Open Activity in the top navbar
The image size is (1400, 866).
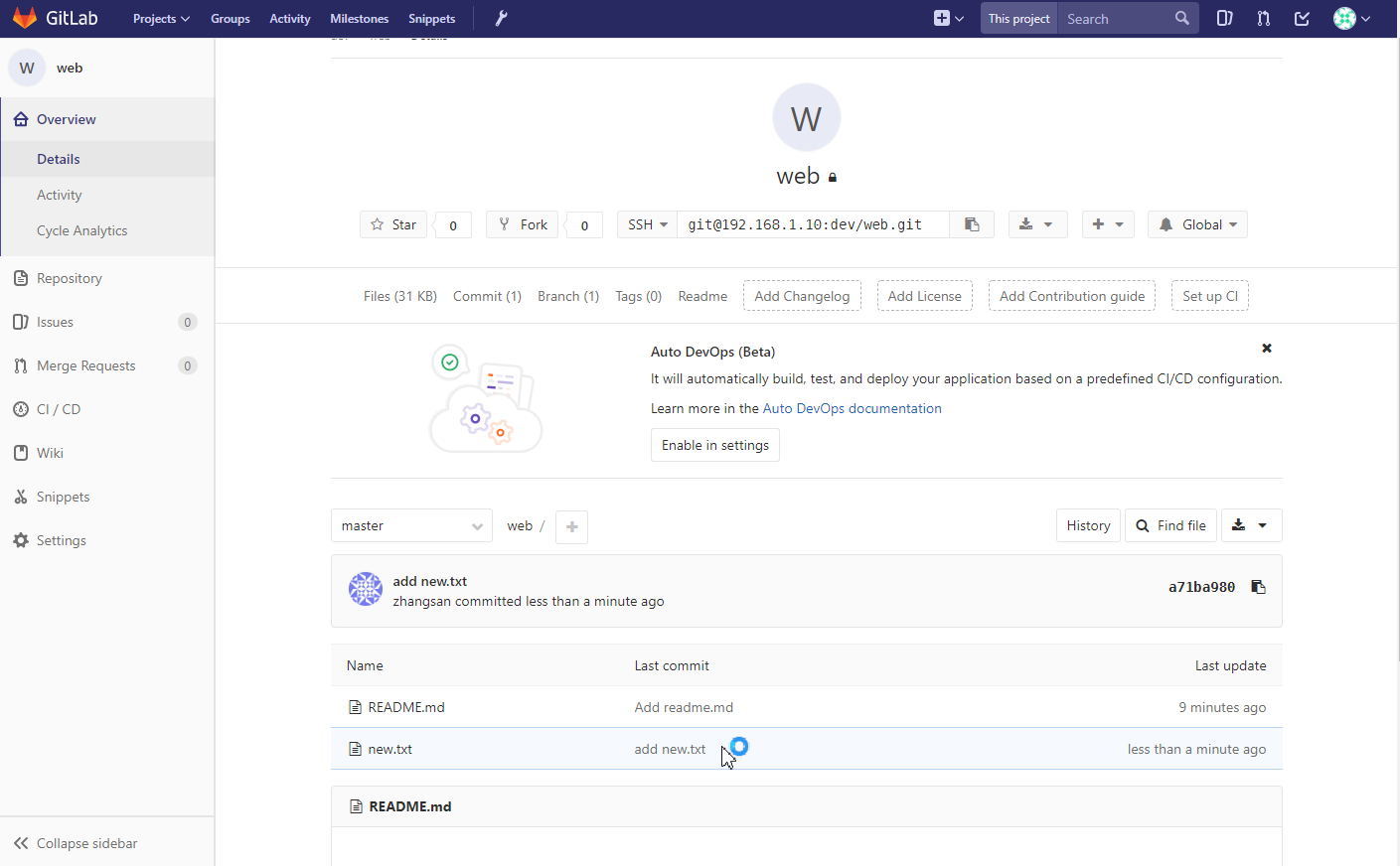[x=289, y=19]
